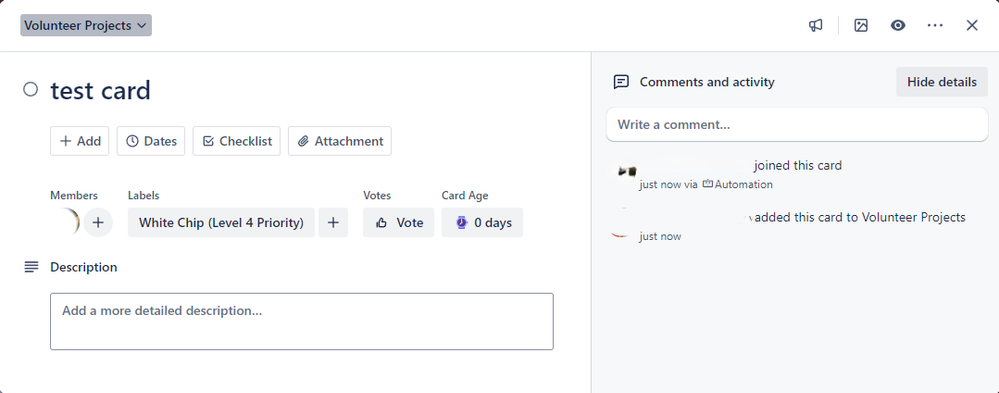The width and height of the screenshot is (999, 393).
Task: Open the three-dot actions menu
Action: pyautogui.click(x=935, y=25)
